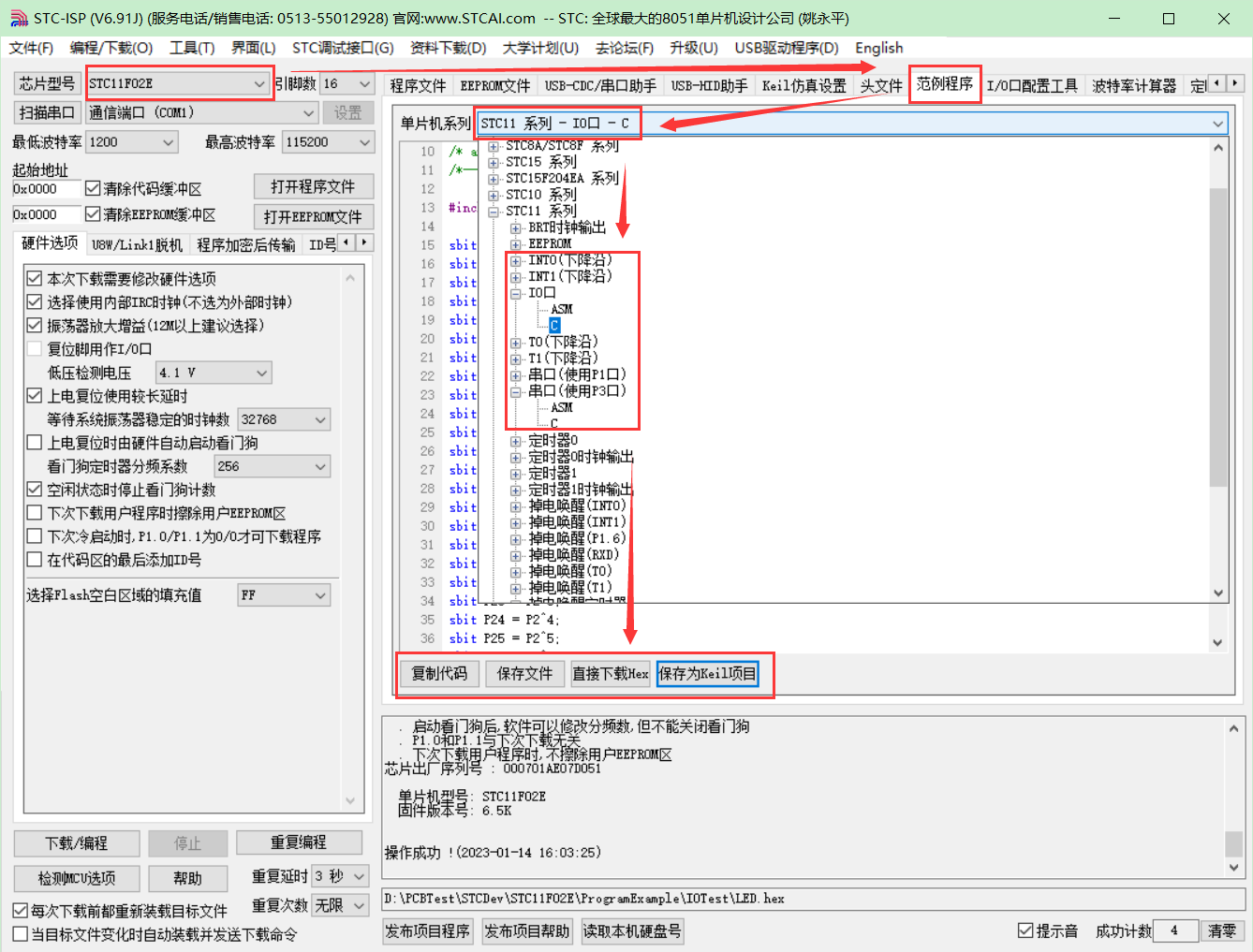
Task: Switch language via English menu
Action: click(879, 48)
